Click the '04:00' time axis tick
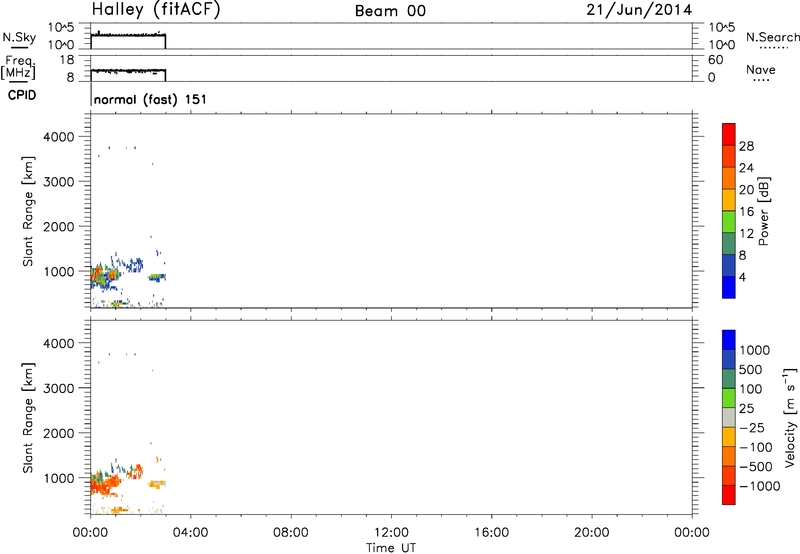 tap(190, 533)
